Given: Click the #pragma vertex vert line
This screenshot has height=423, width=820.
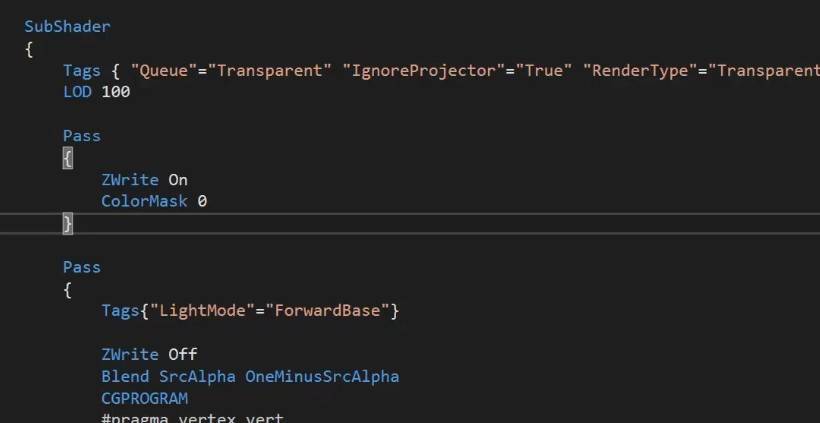Looking at the screenshot, I should pos(192,418).
